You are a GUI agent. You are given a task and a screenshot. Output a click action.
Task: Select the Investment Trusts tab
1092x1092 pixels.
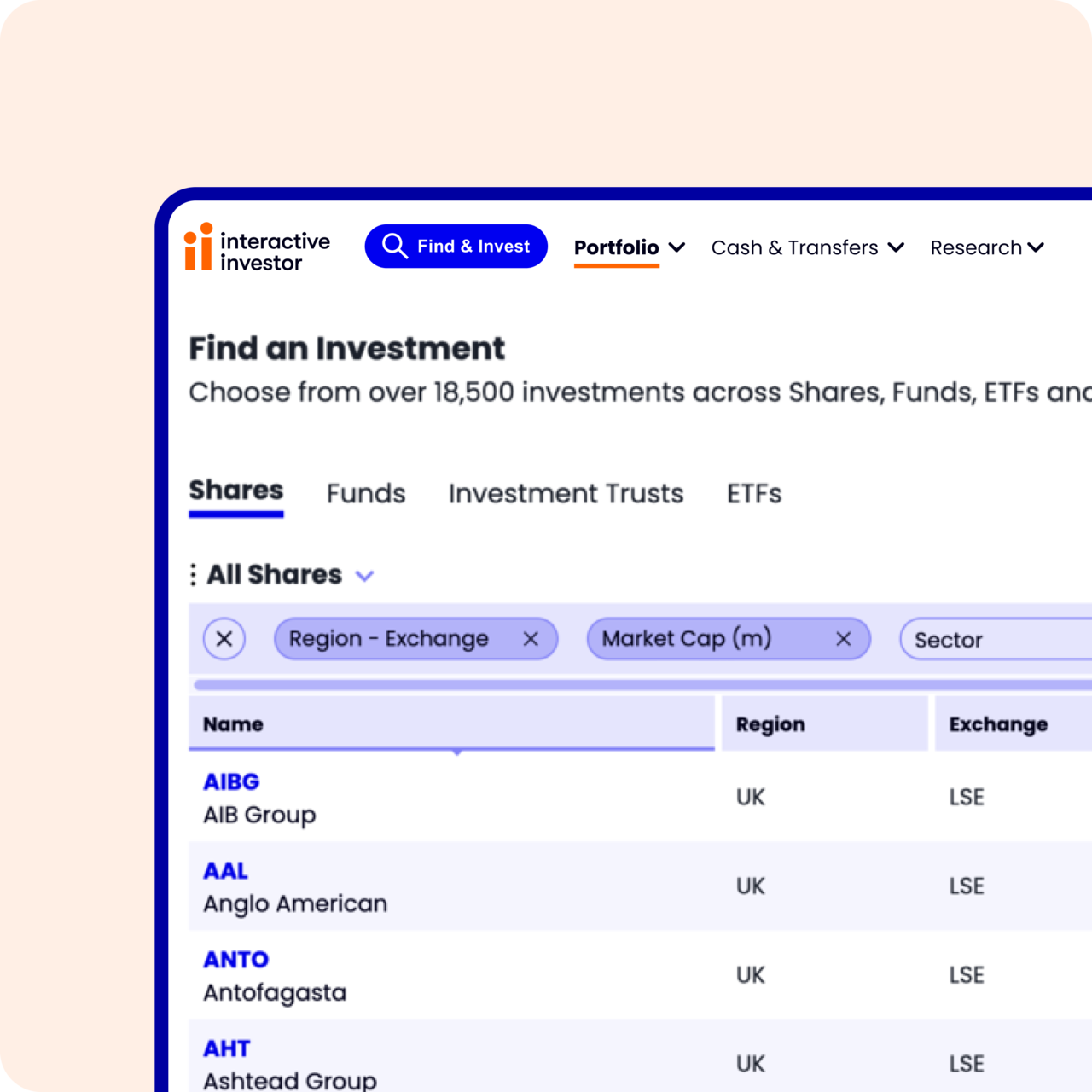coord(566,493)
